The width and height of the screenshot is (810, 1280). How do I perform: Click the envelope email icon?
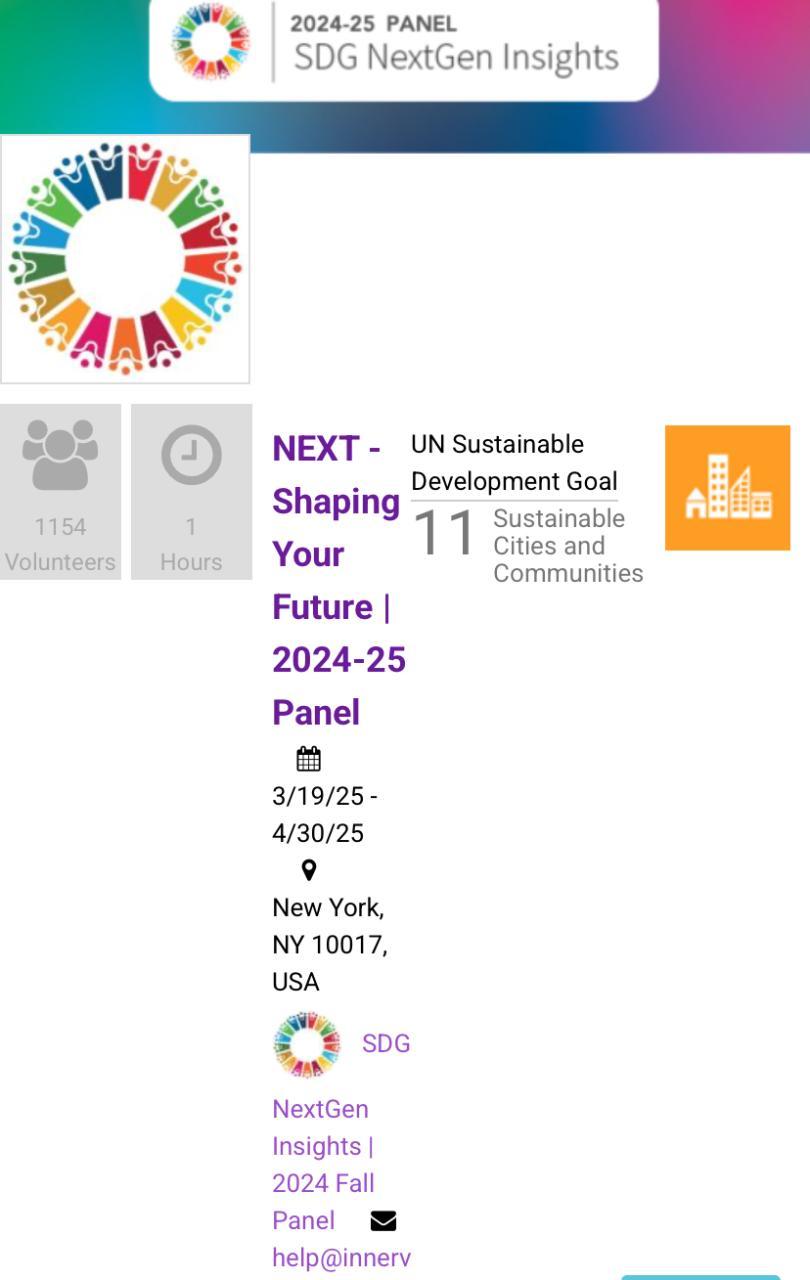tap(383, 1221)
